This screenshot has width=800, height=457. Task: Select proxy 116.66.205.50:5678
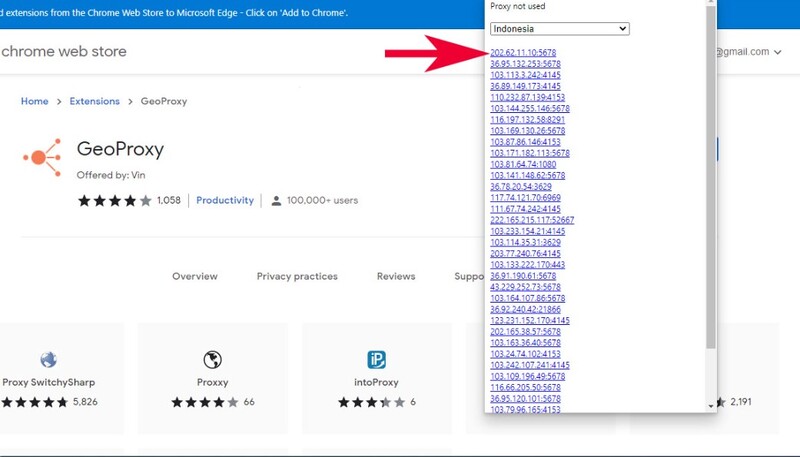[x=525, y=387]
